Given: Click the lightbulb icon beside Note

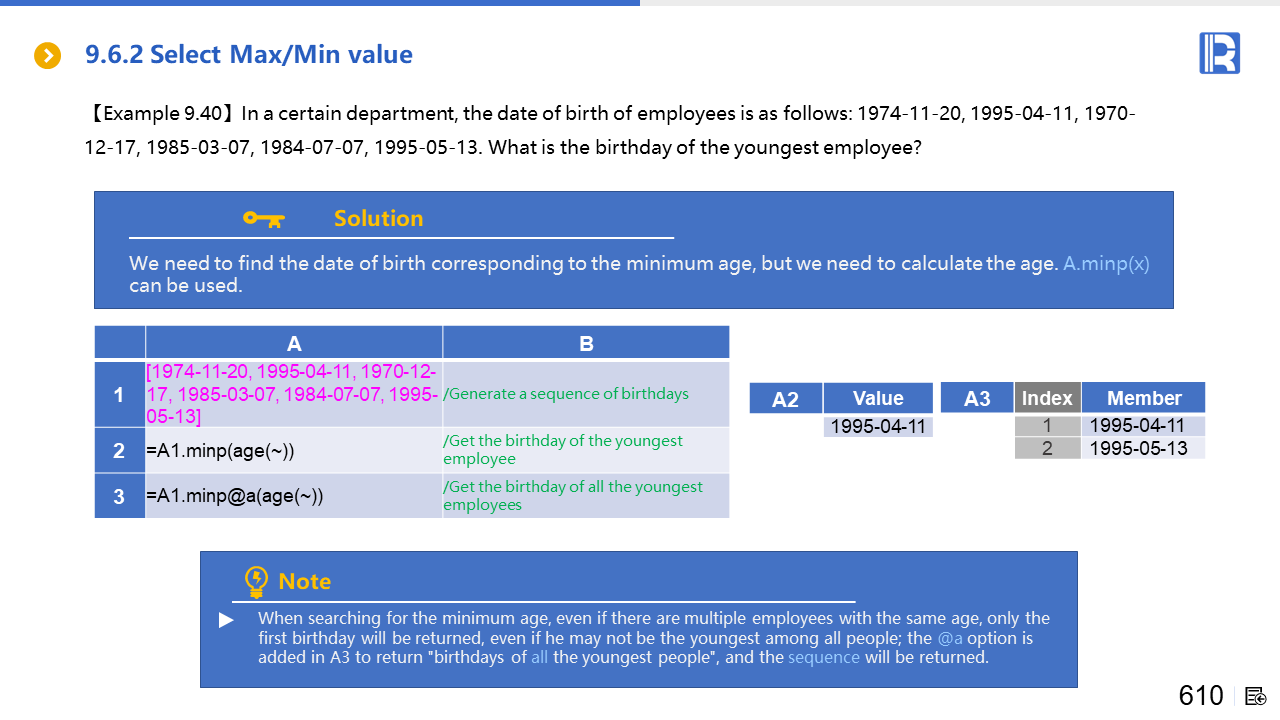Looking at the screenshot, I should tap(256, 581).
